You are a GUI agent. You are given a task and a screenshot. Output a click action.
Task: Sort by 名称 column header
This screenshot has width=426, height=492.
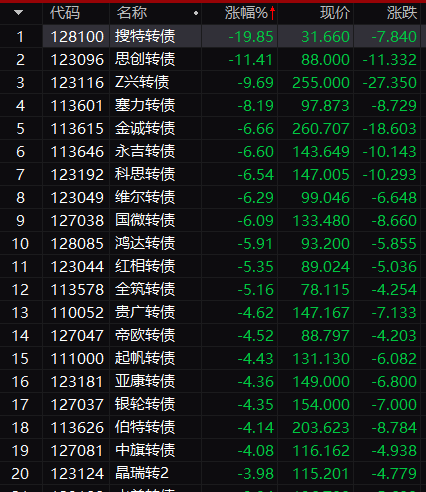point(132,13)
